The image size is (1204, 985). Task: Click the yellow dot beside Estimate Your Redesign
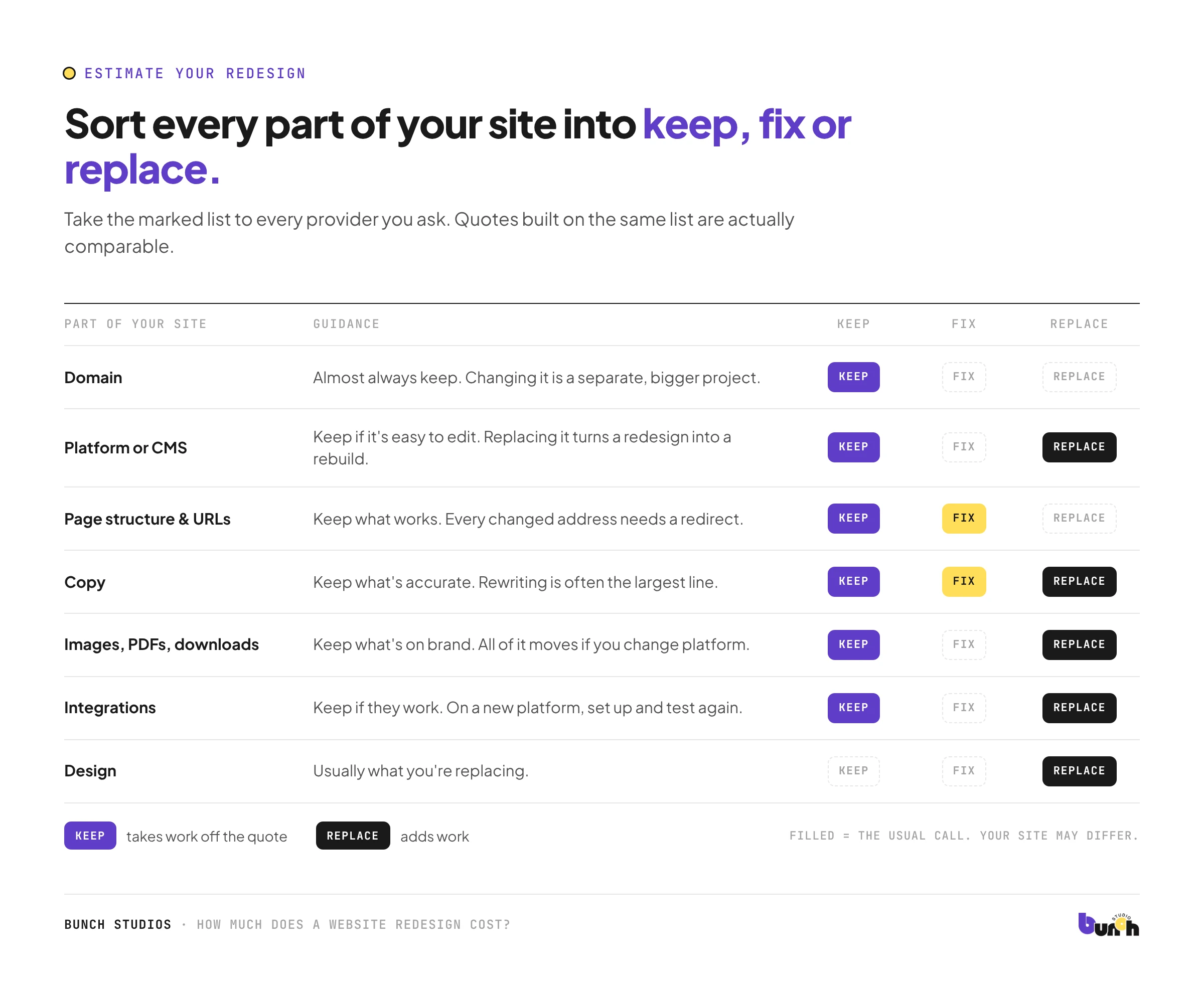69,73
